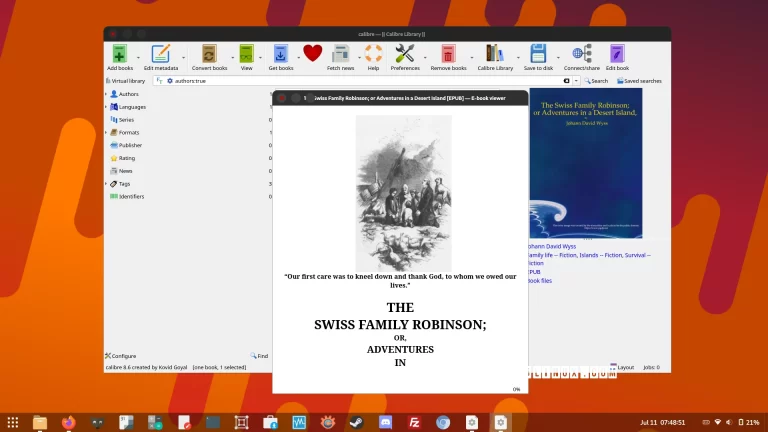Click the red heart donate icon
Image resolution: width=768 pixels, height=432 pixels.
[312, 53]
